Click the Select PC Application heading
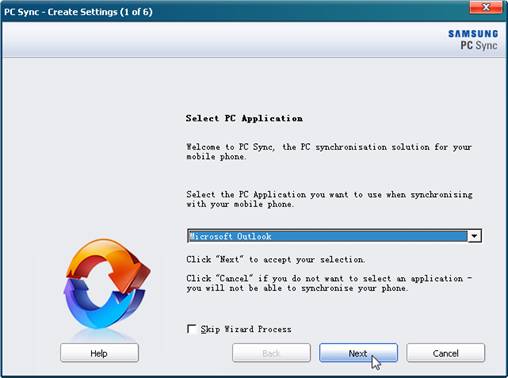This screenshot has height=378, width=508. [244, 118]
